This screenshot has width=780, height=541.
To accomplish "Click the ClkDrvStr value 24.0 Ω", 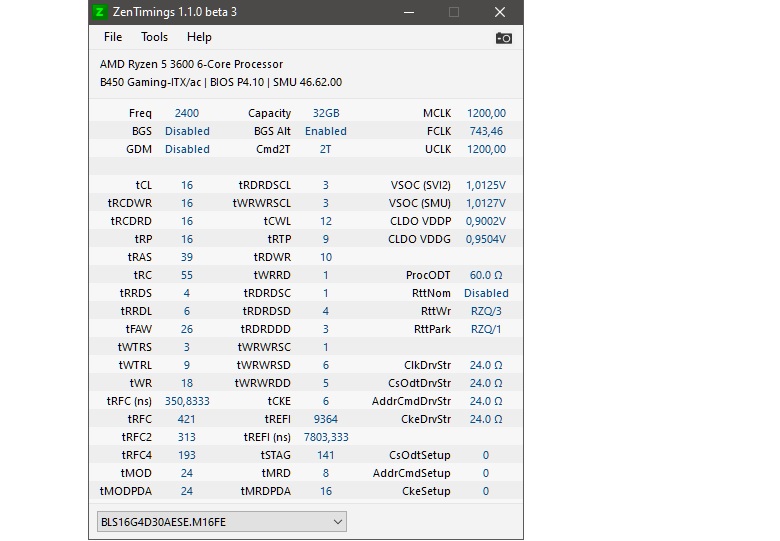I will [486, 365].
